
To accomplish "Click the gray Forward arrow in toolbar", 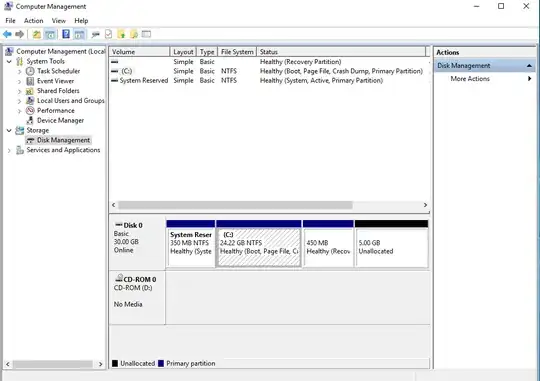I will pyautogui.click(x=20, y=34).
